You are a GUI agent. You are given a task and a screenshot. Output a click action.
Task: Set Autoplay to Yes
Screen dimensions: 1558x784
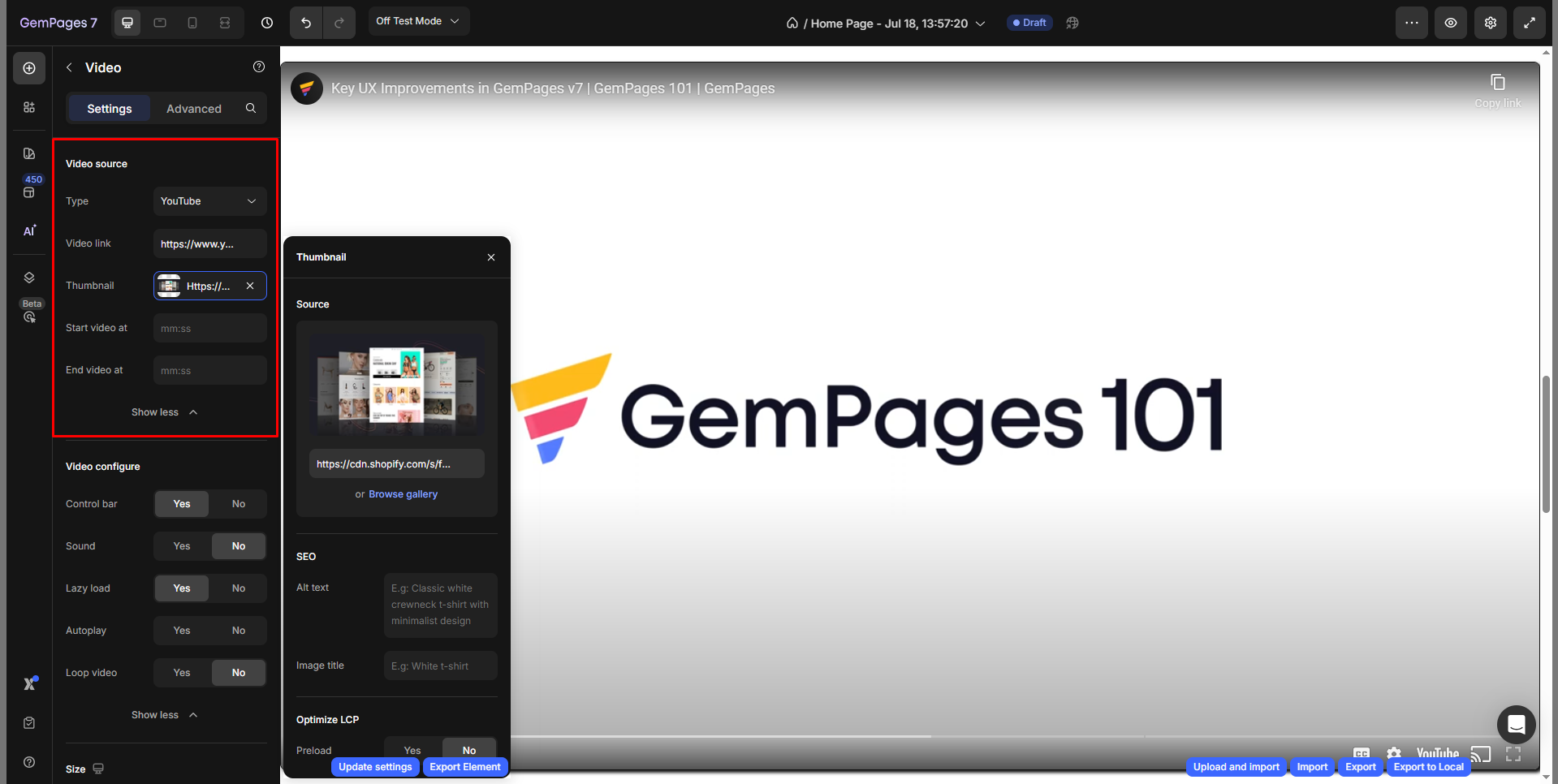[182, 631]
